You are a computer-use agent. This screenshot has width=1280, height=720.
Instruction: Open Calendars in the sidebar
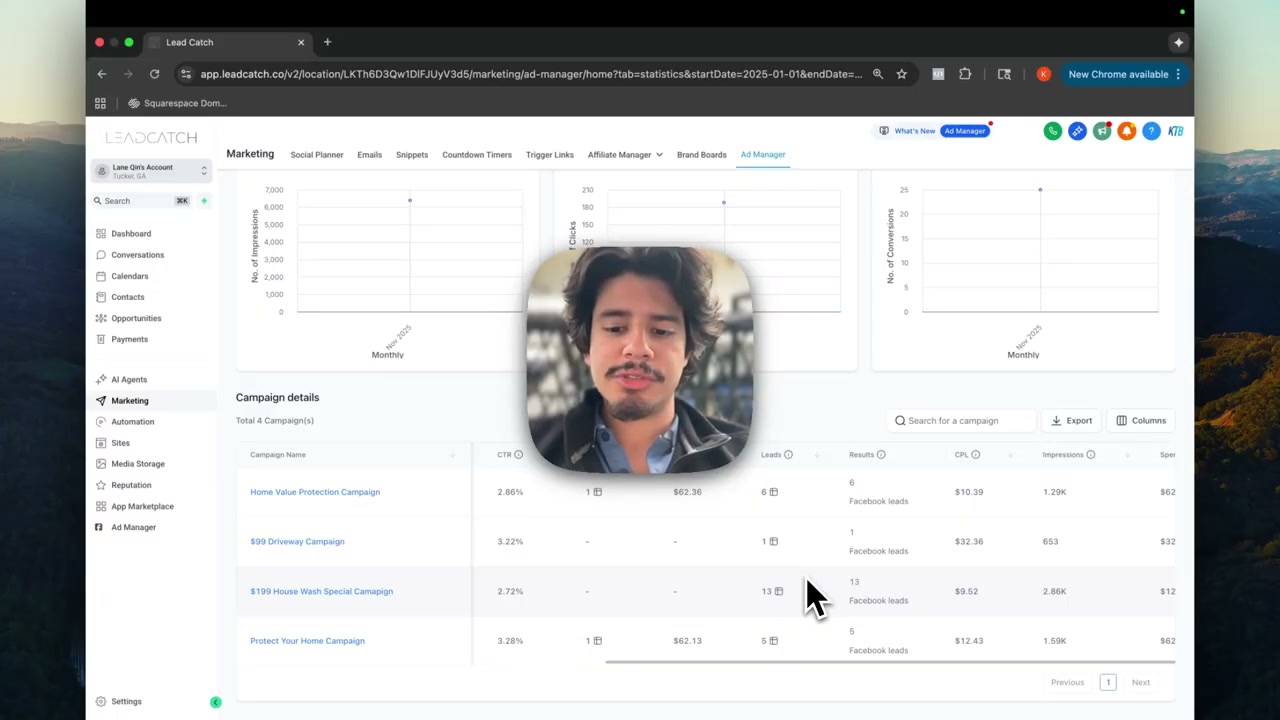[x=129, y=276]
